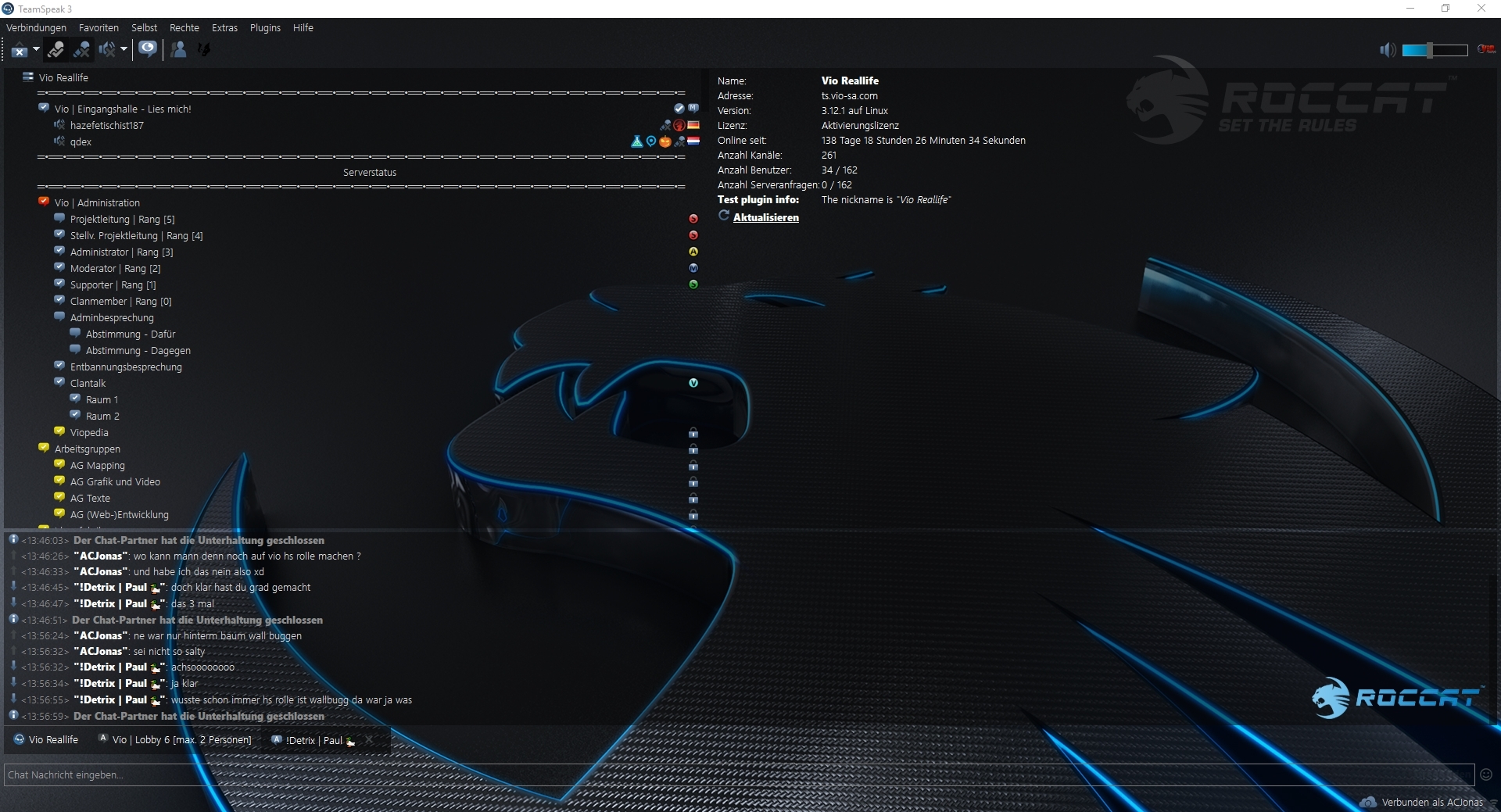1501x812 pixels.
Task: Click the red group badge on hazefetischist187
Action: 679,125
